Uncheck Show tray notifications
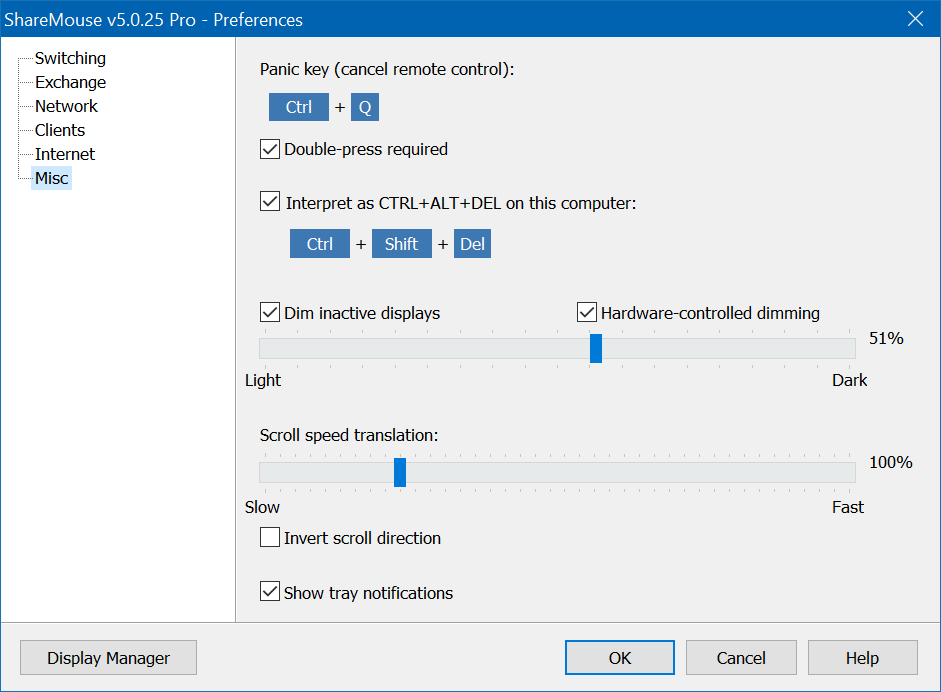This screenshot has width=941, height=692. point(269,592)
